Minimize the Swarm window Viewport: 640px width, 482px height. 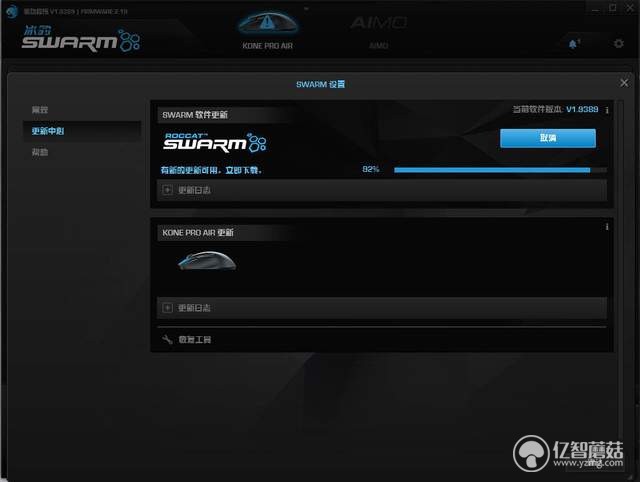coord(596,9)
